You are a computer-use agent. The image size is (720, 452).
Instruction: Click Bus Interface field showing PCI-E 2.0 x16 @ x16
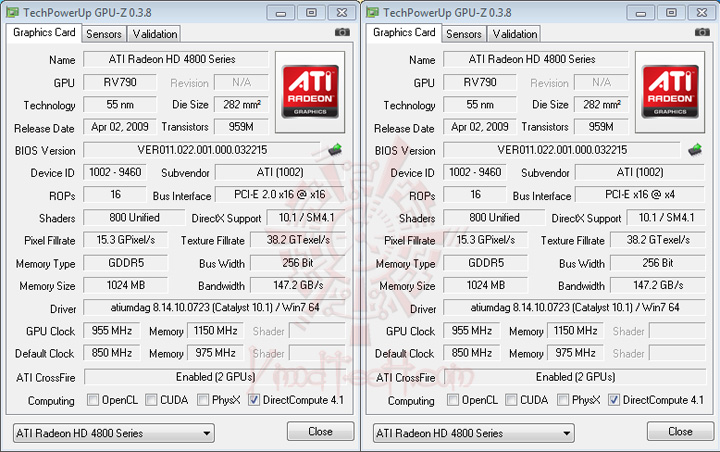280,195
